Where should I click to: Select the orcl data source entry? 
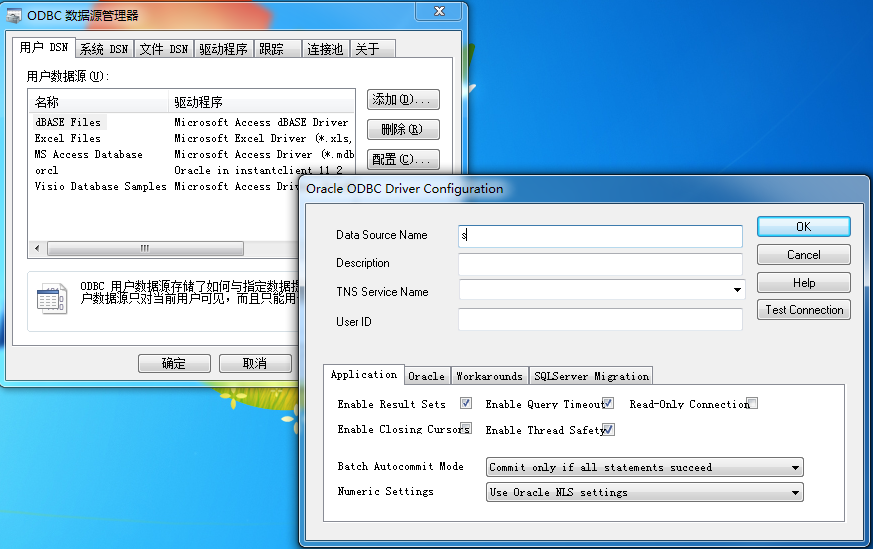pos(46,170)
